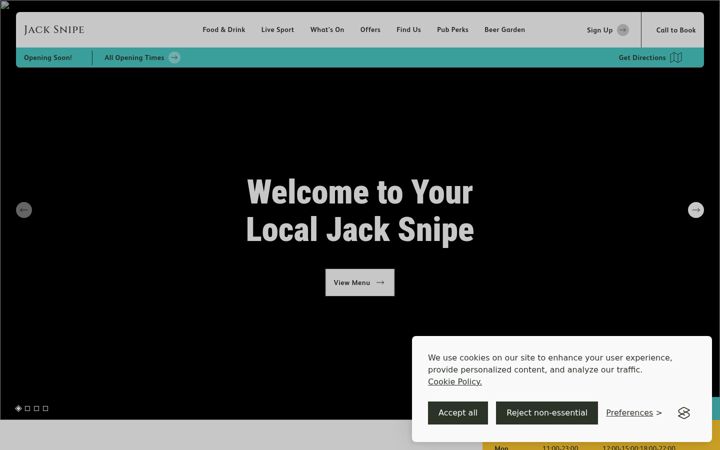Click the arrow icon beside All Opening Times
Screen dimensions: 720x450
(x=174, y=58)
